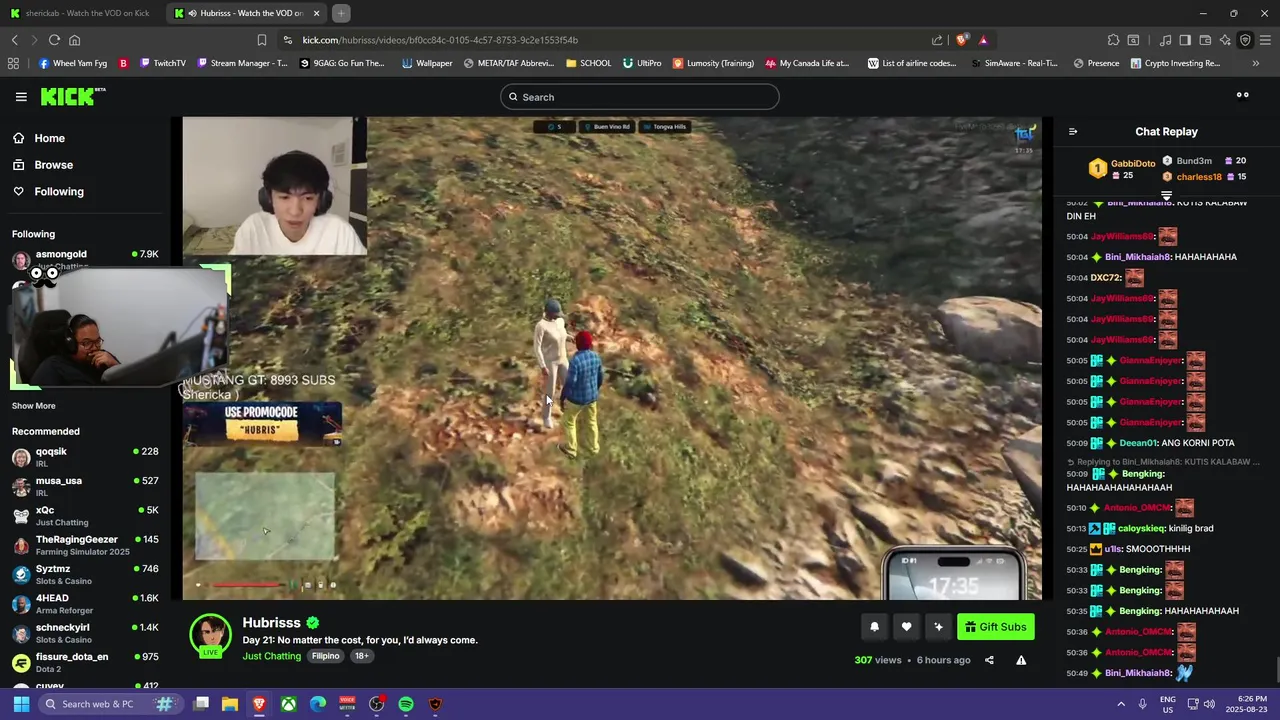Open a new browser tab
Viewport: 1280px width, 720px height.
(x=341, y=13)
